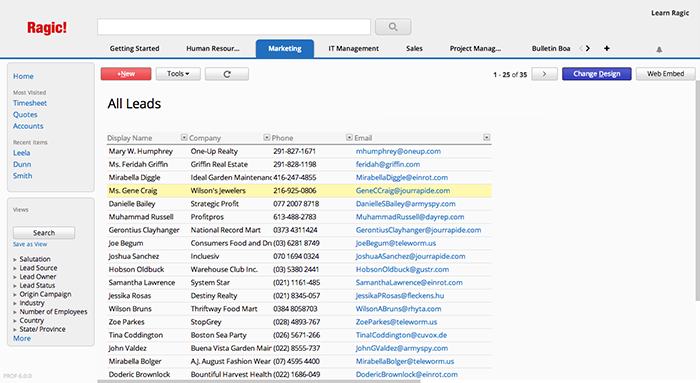700x383 pixels.
Task: Open Company column dropdown
Action: [x=267, y=137]
